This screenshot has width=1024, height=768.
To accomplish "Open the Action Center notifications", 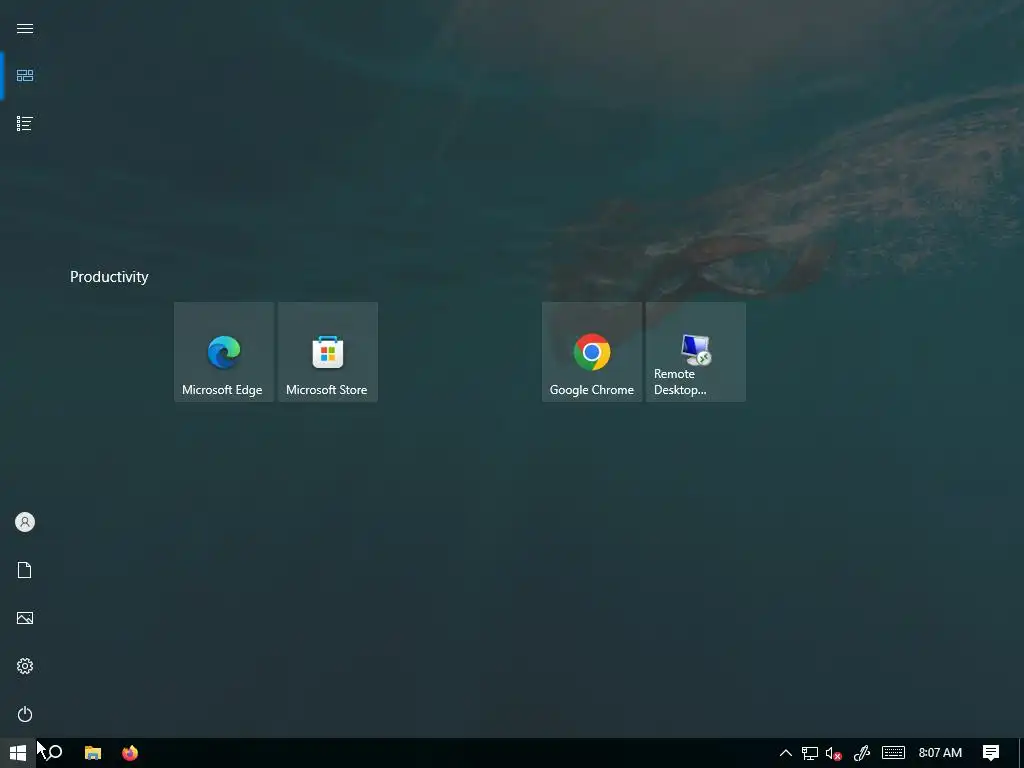I will tap(991, 753).
